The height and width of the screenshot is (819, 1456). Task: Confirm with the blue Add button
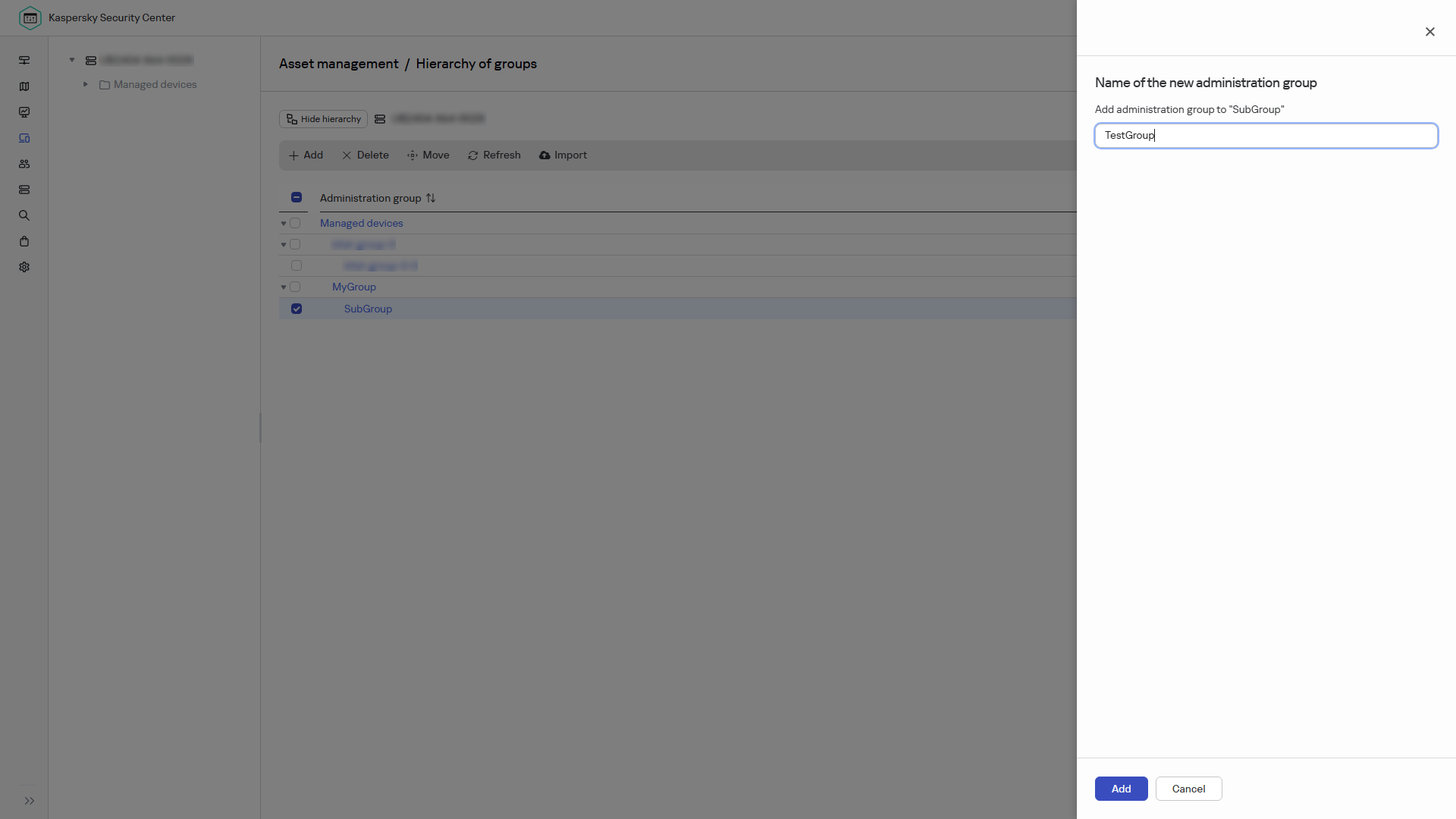(1121, 789)
